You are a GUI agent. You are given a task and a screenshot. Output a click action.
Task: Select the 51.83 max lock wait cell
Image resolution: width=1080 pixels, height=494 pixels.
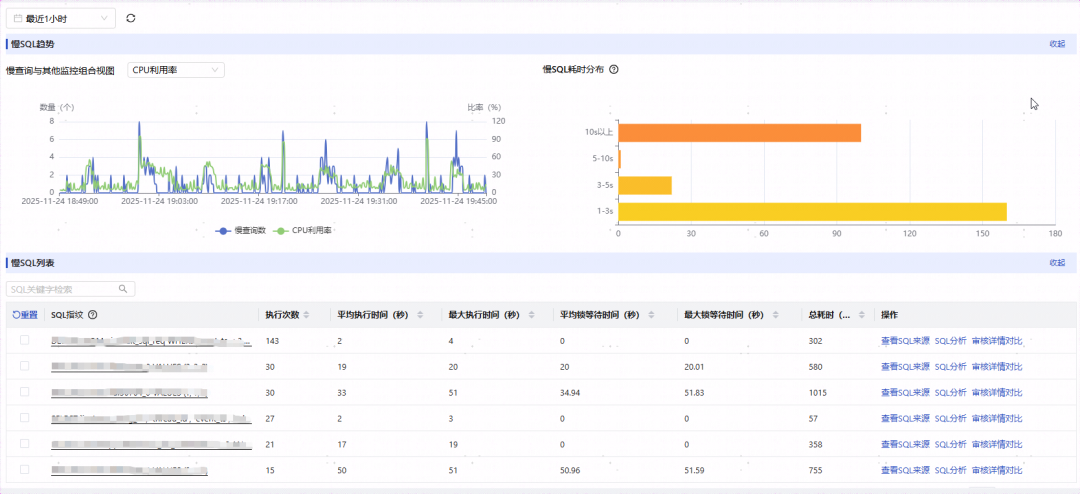coord(694,393)
